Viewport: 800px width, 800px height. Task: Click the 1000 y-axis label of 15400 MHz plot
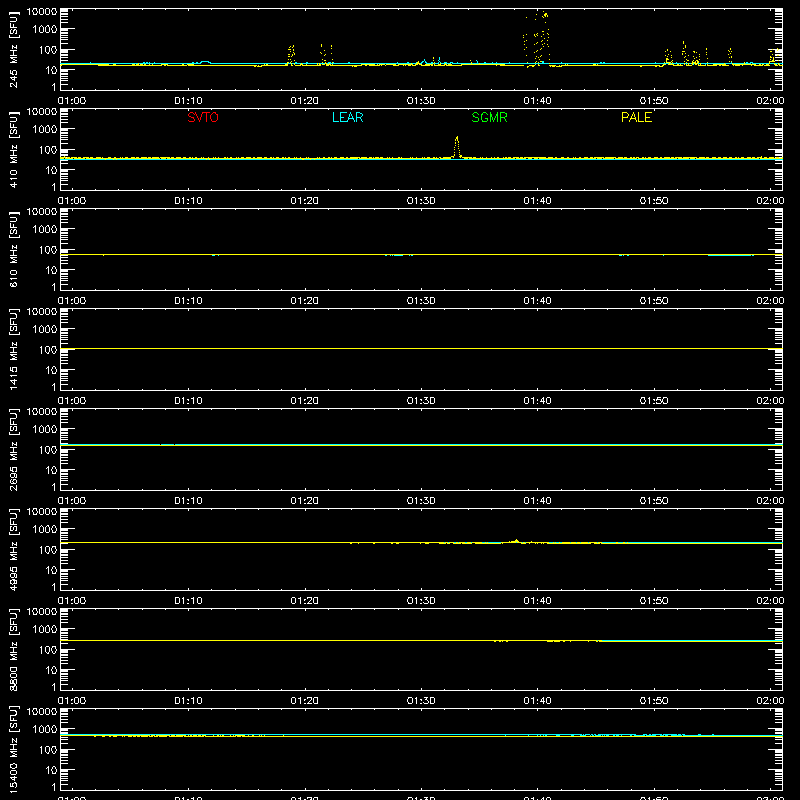[45, 730]
